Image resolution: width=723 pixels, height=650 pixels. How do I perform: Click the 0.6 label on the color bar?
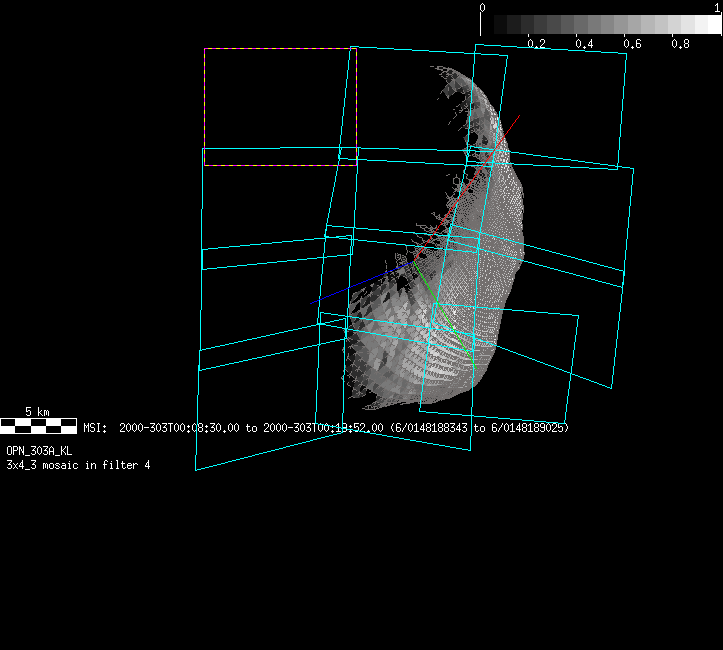point(632,44)
